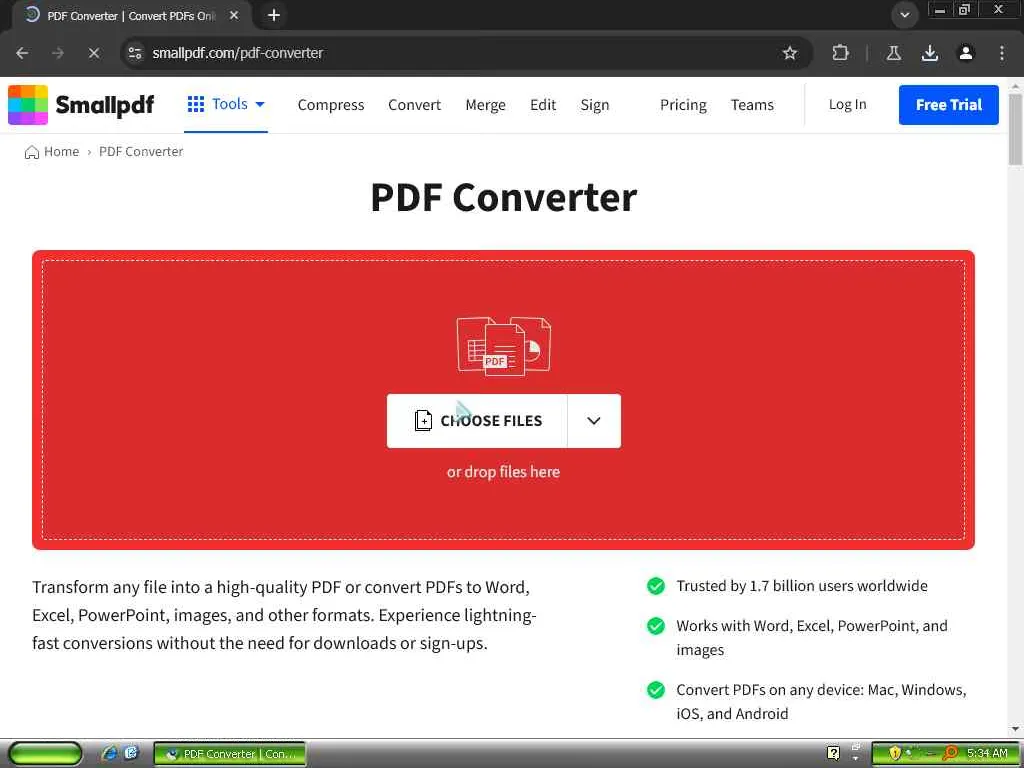Open the Sign menu item

(594, 105)
